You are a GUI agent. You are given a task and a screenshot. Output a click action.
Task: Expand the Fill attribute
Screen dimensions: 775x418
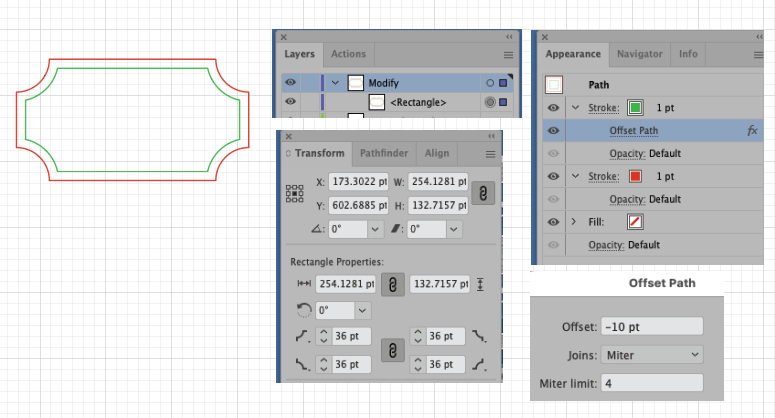click(574, 222)
